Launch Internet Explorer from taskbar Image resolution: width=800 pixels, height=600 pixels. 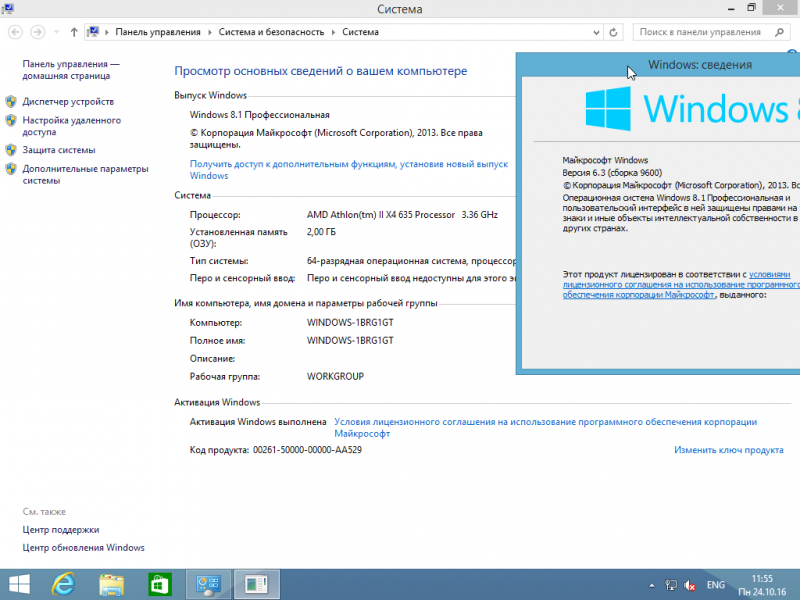coord(63,584)
